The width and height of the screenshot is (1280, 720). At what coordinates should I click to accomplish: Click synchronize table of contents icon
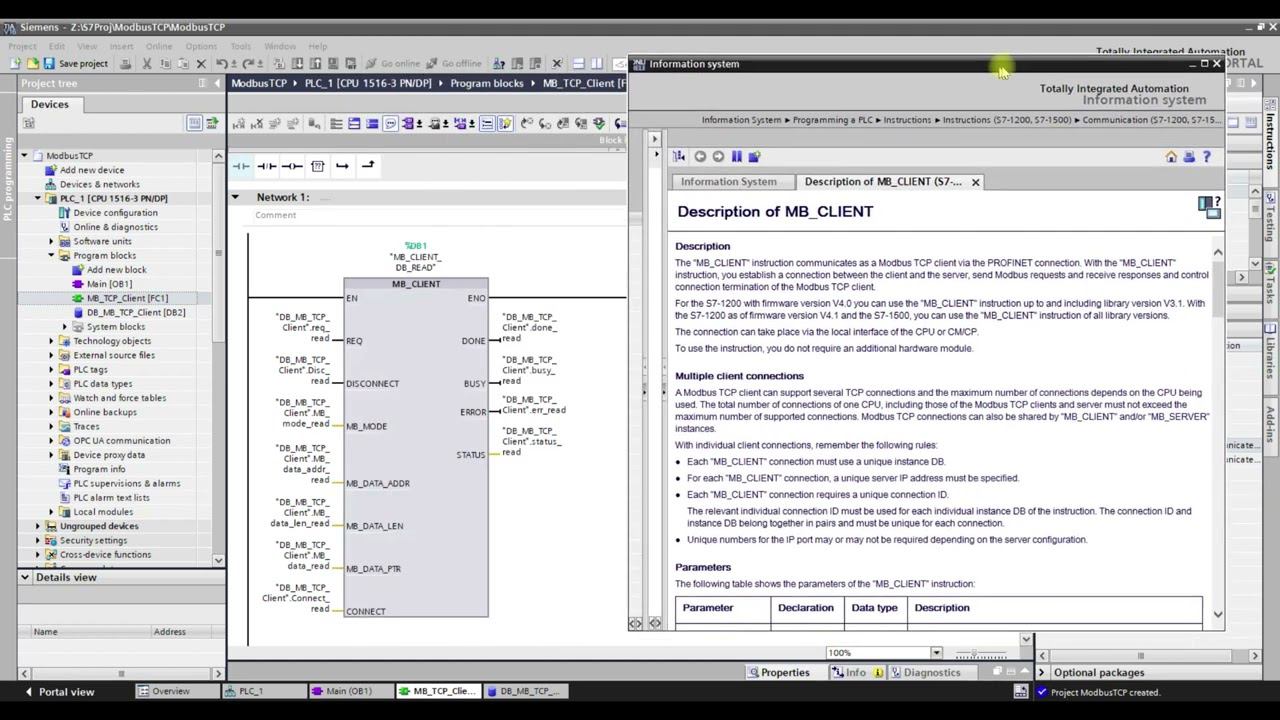pos(679,157)
